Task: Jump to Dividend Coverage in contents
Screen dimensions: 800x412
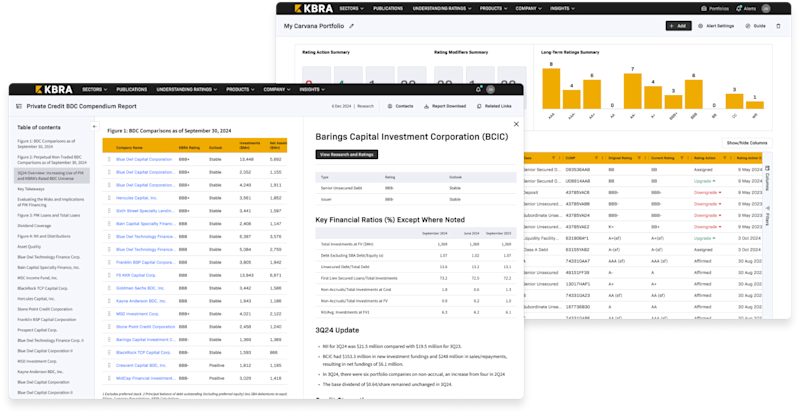Action: 32,225
